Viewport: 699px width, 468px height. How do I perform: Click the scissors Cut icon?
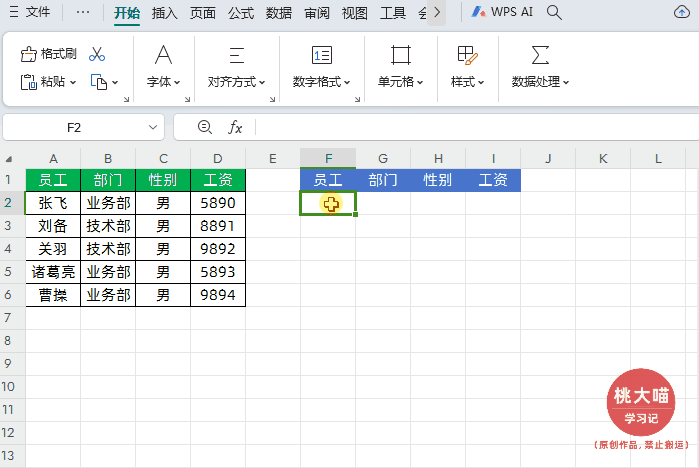[x=97, y=54]
